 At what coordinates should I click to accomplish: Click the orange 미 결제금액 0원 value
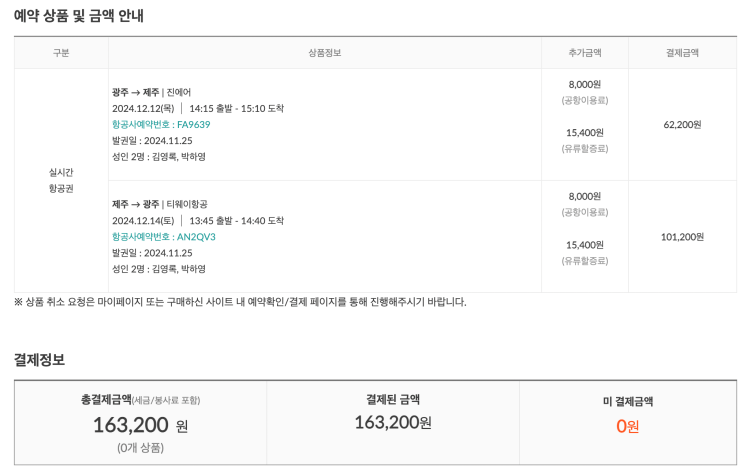tap(627, 426)
